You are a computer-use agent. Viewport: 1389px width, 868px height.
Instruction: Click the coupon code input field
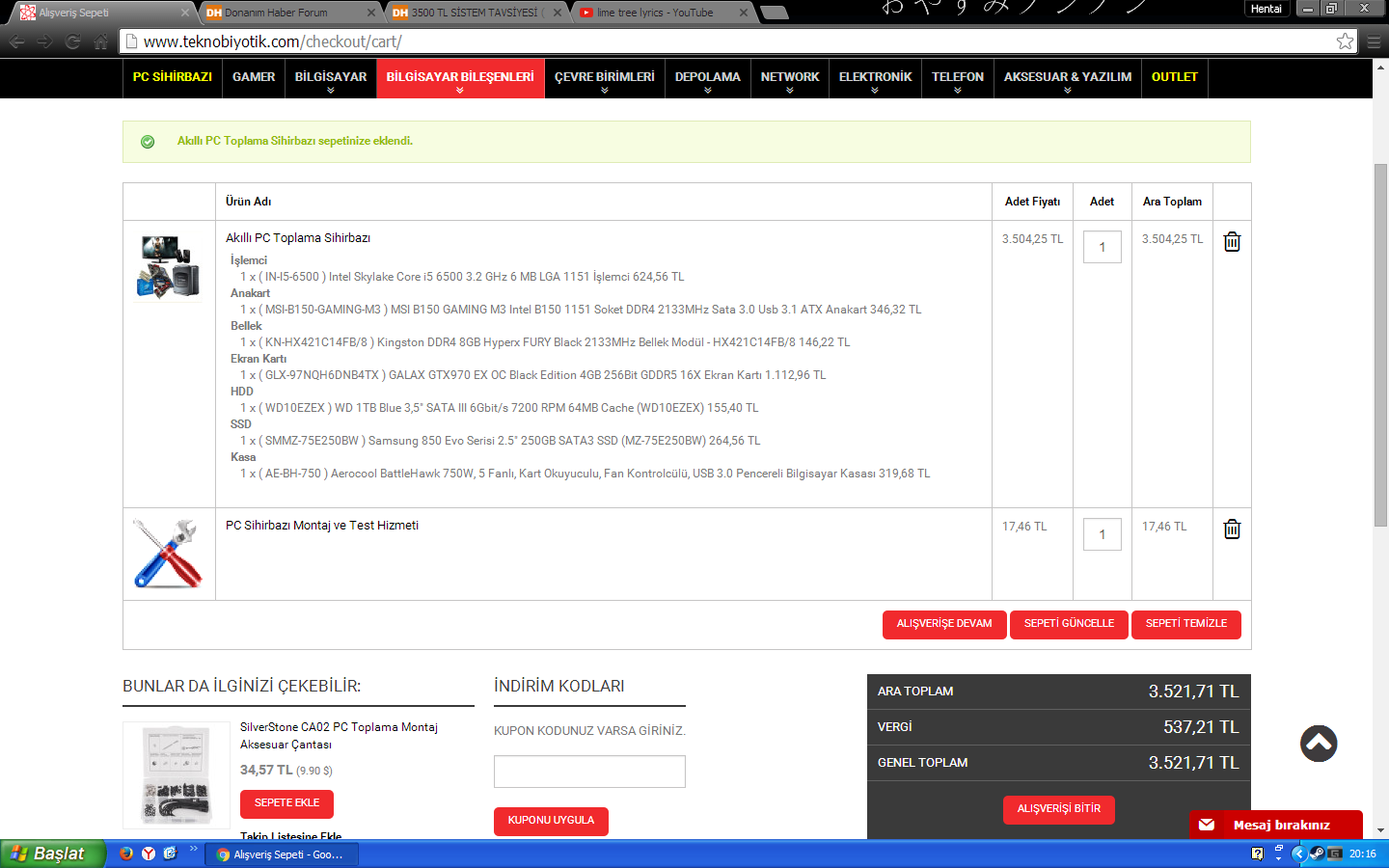click(x=589, y=772)
